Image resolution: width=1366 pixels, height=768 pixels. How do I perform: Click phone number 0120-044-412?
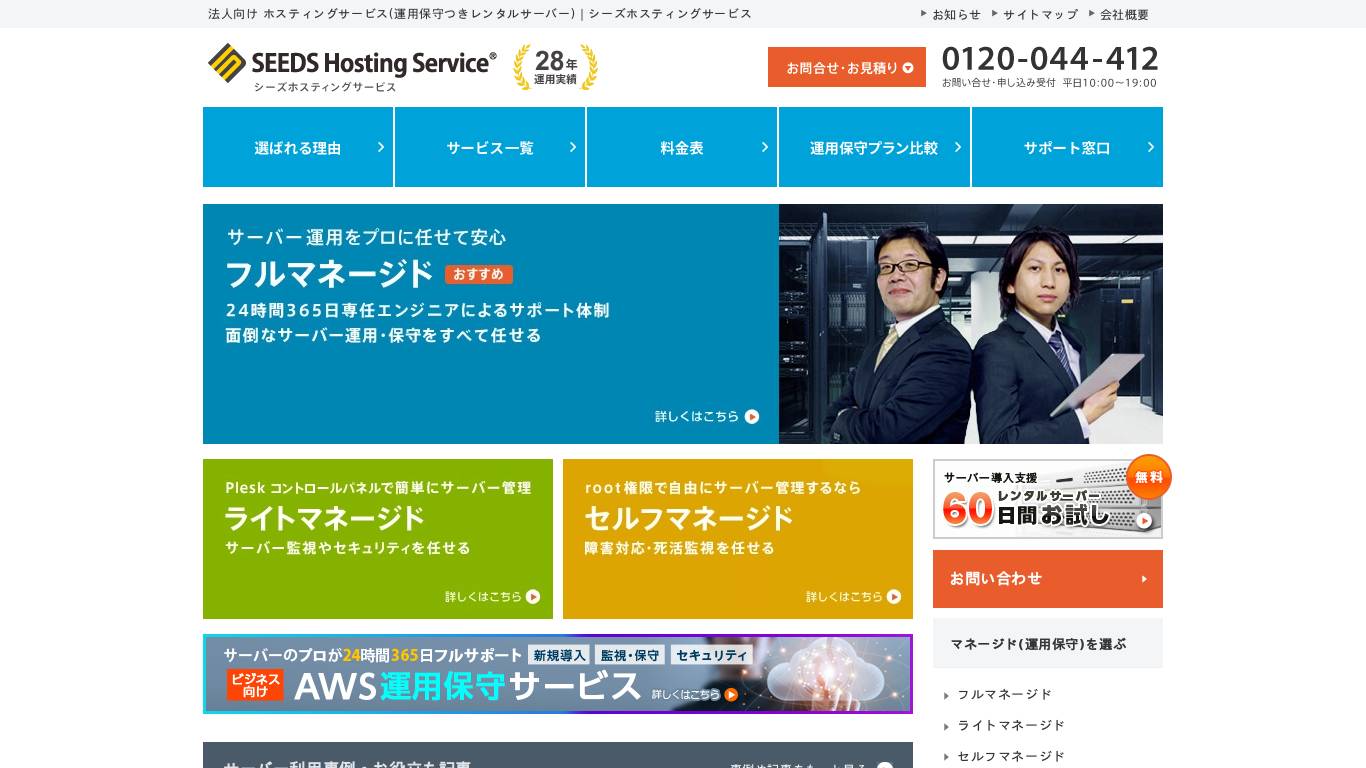(1050, 58)
